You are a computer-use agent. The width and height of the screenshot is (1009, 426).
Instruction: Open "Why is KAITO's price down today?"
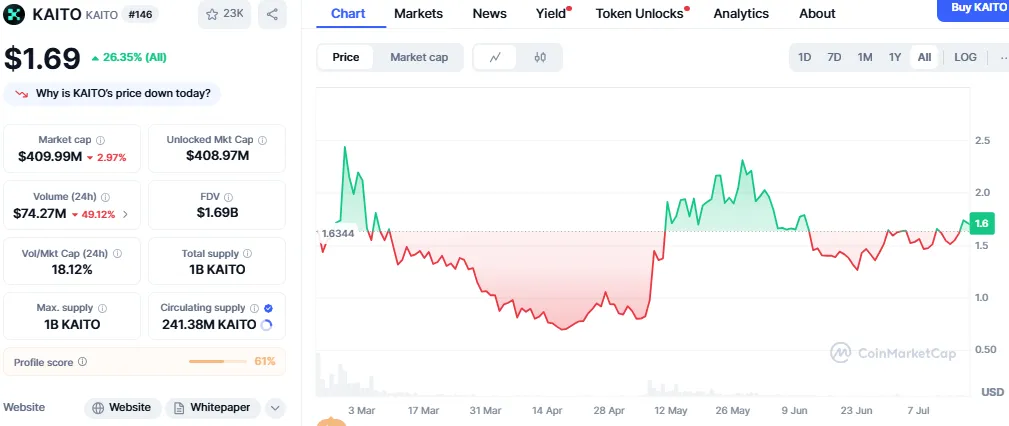pos(112,94)
